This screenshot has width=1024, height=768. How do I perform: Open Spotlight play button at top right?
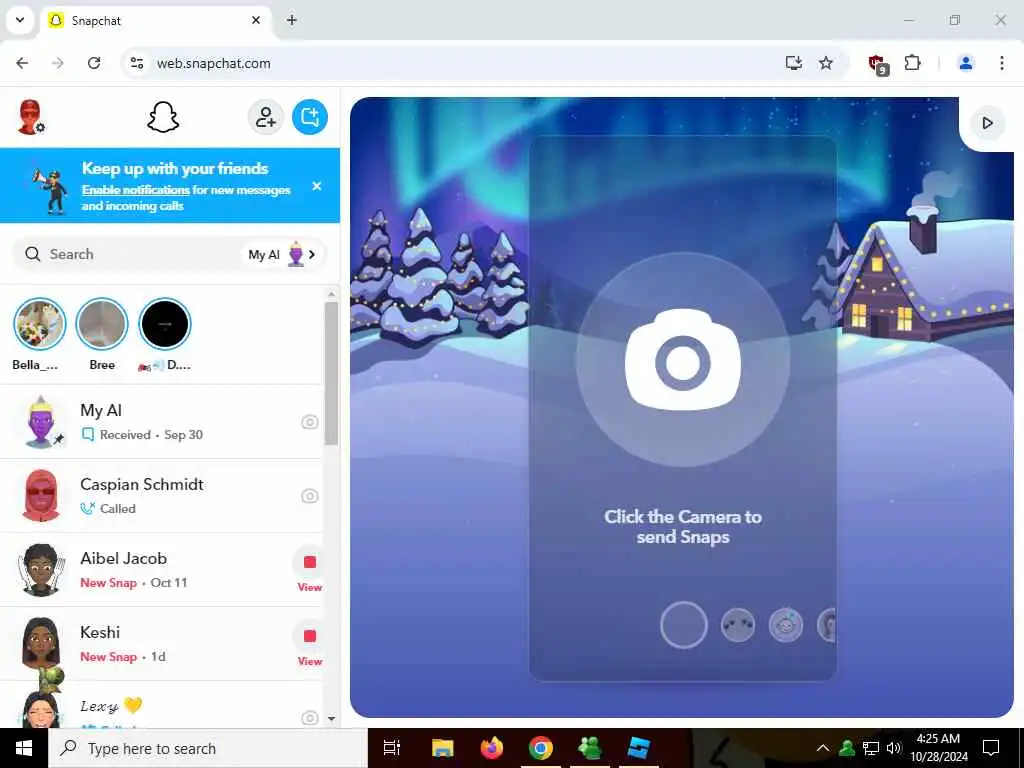(x=987, y=123)
